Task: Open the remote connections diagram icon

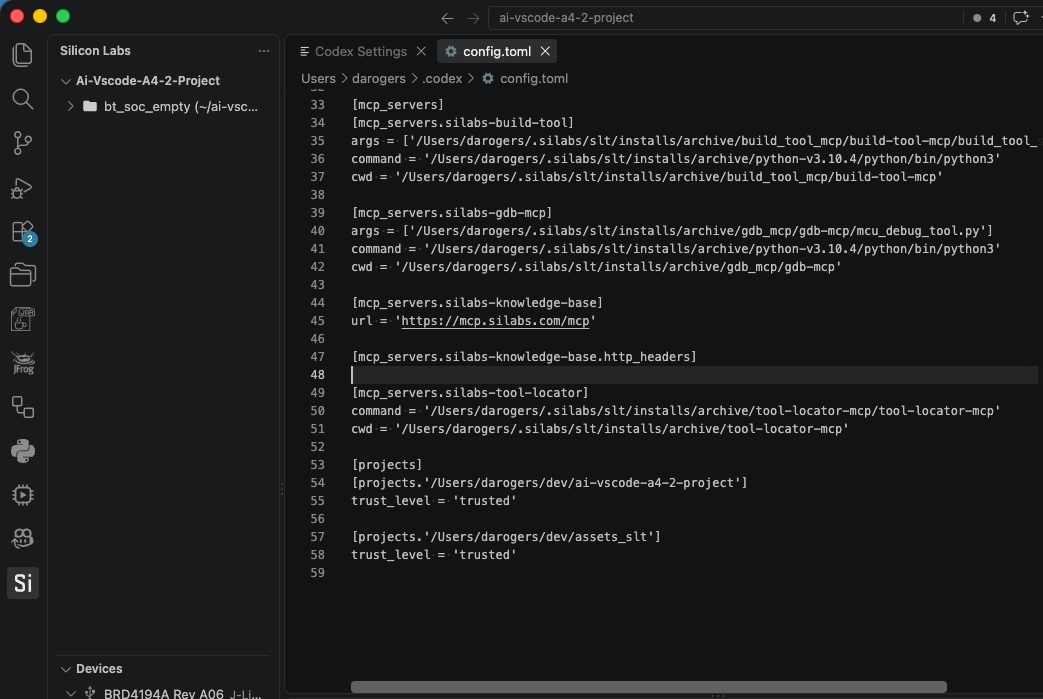Action: point(23,407)
